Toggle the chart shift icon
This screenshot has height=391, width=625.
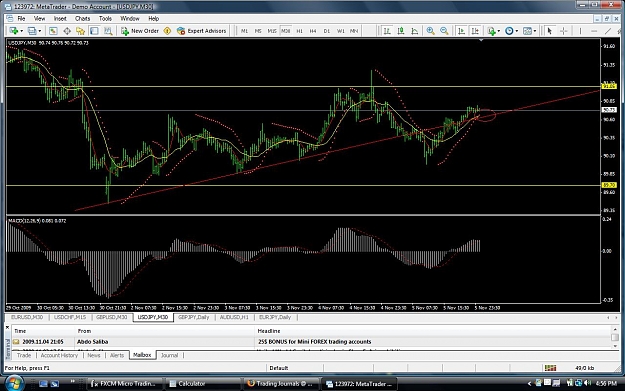475,31
